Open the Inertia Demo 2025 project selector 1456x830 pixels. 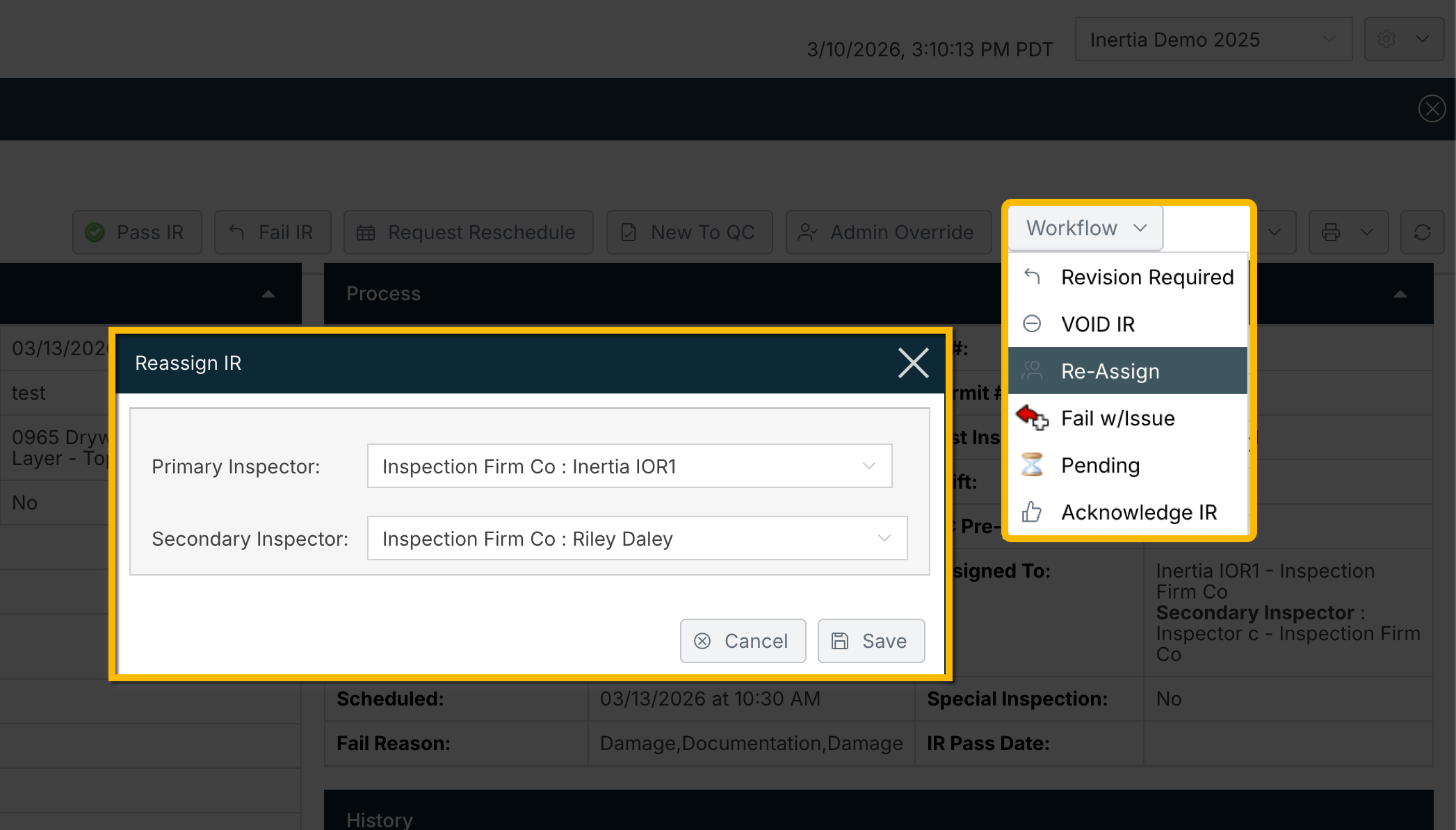point(1213,40)
